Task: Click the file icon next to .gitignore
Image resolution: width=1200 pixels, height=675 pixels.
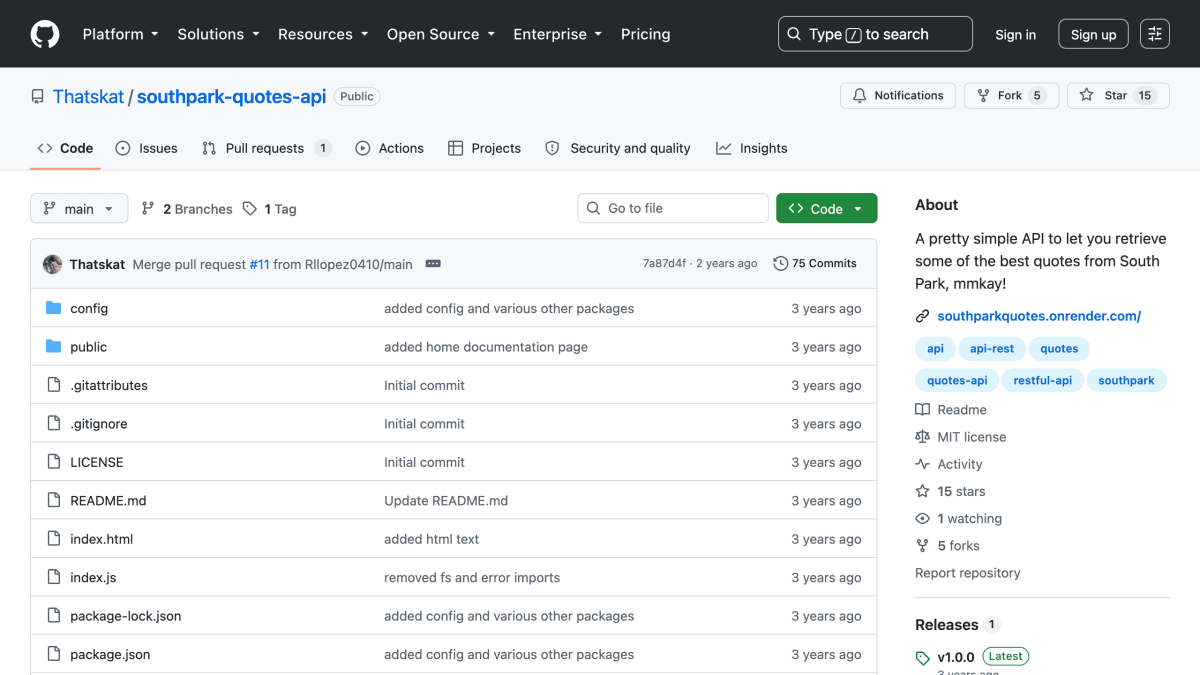Action: (54, 424)
